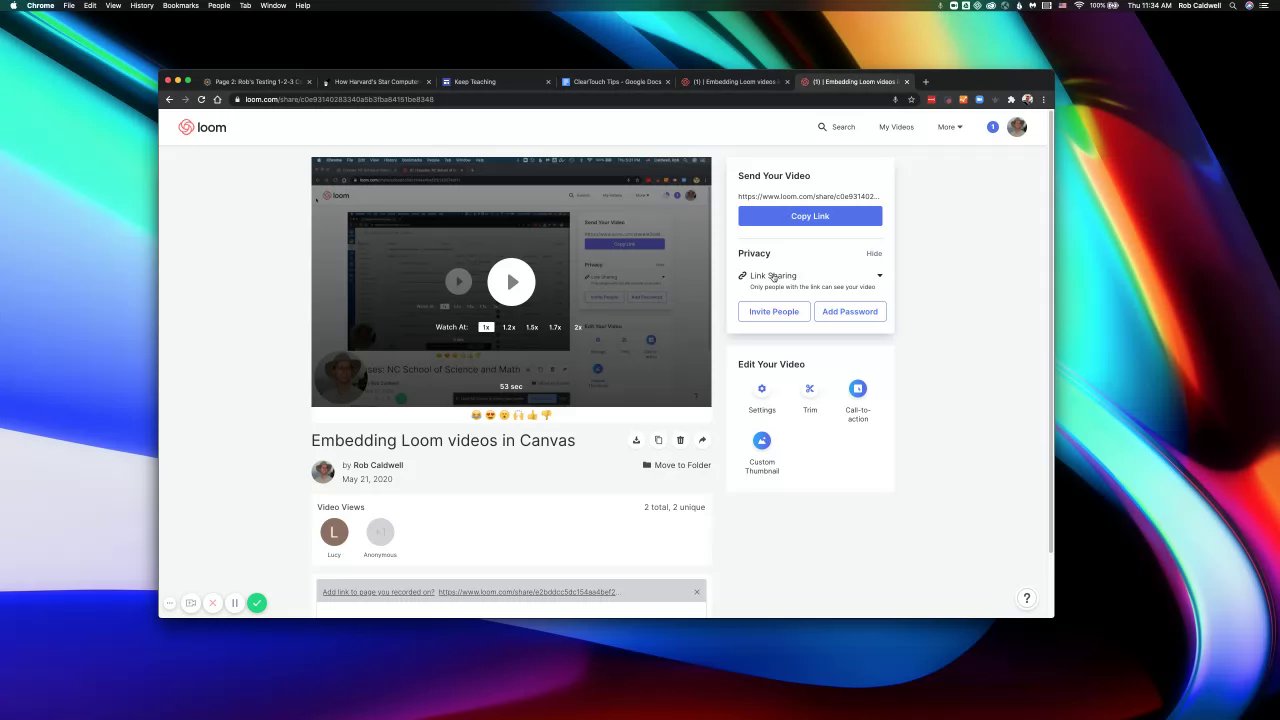Hide the Privacy section
The height and width of the screenshot is (720, 1280).
(x=874, y=253)
